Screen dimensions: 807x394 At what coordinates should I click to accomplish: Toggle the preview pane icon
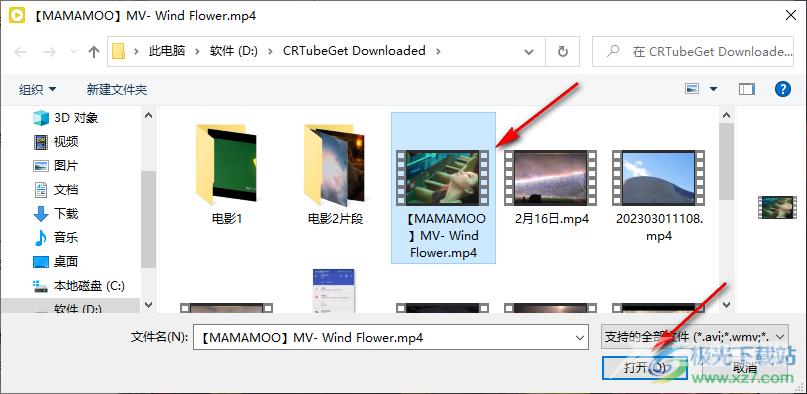[746, 89]
